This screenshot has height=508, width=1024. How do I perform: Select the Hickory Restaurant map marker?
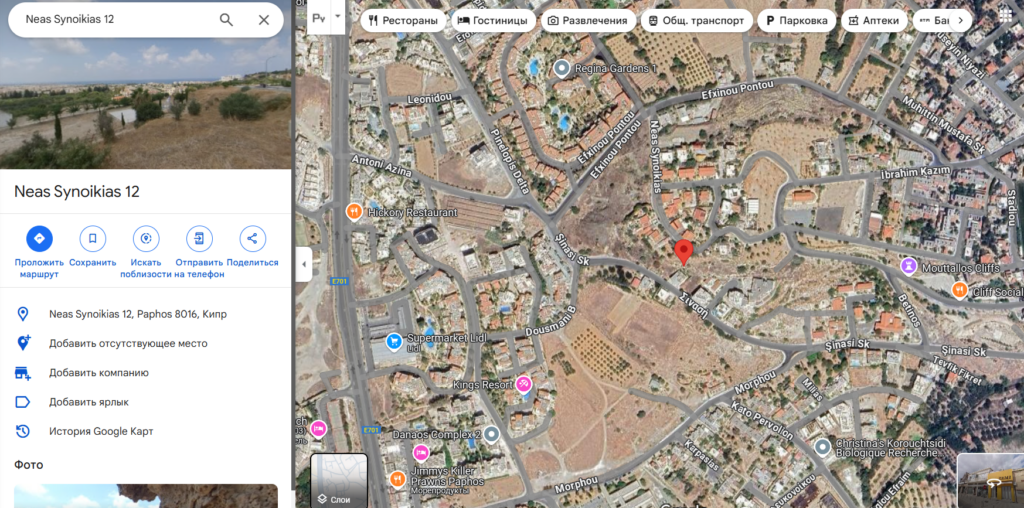coord(353,212)
